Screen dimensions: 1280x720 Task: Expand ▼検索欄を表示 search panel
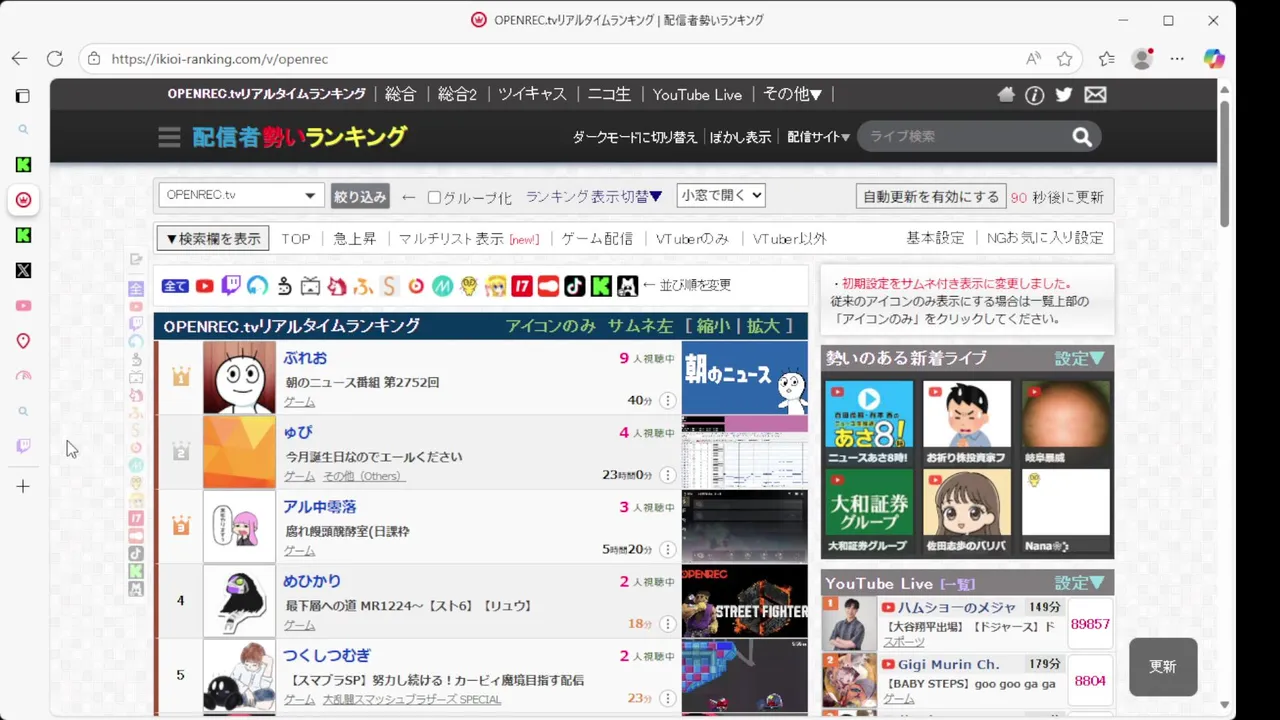[x=213, y=239]
